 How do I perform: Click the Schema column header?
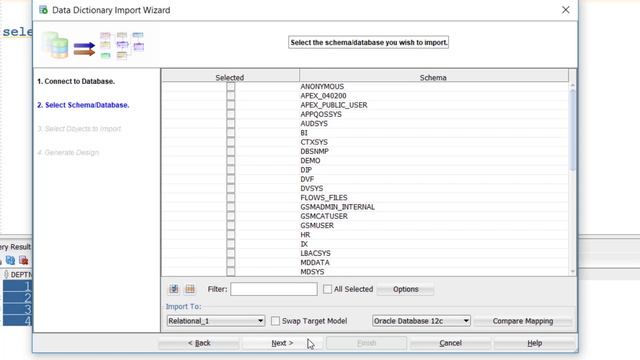click(433, 77)
